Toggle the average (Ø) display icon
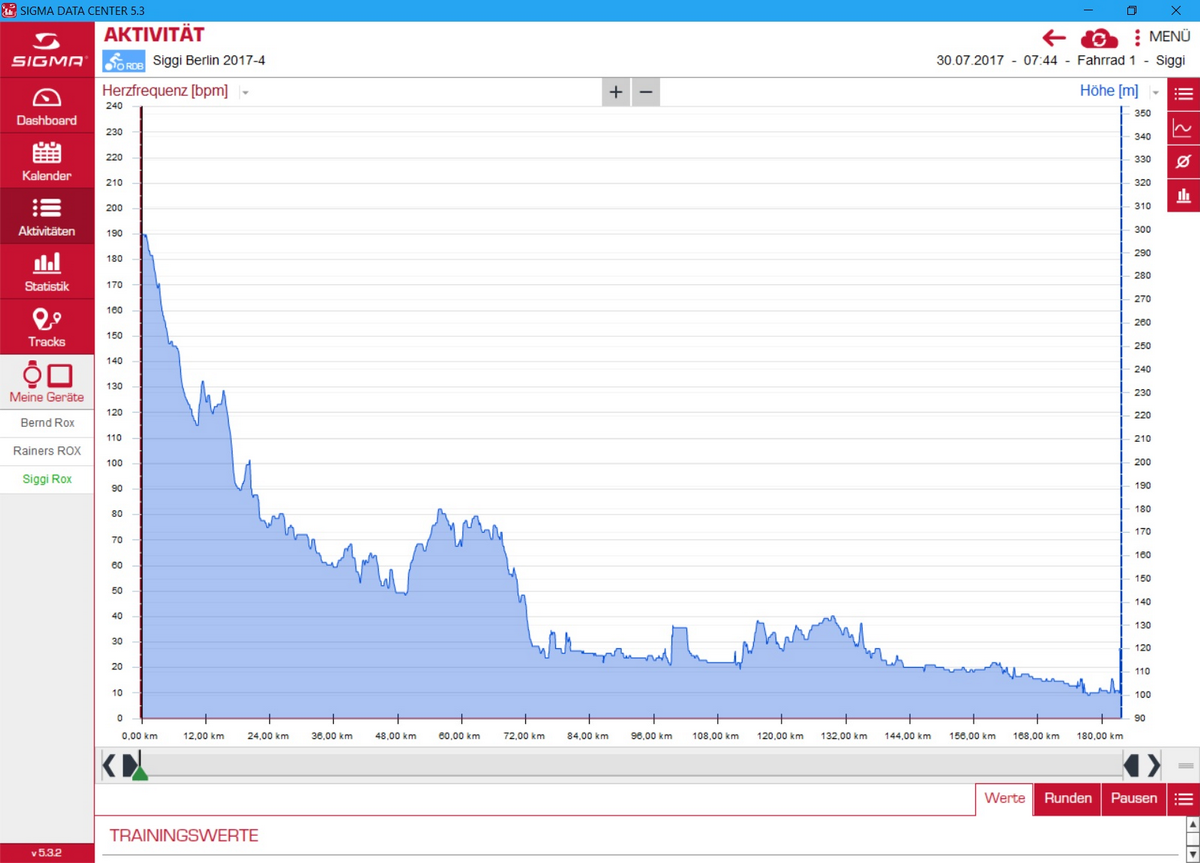This screenshot has width=1200, height=863. [1183, 161]
